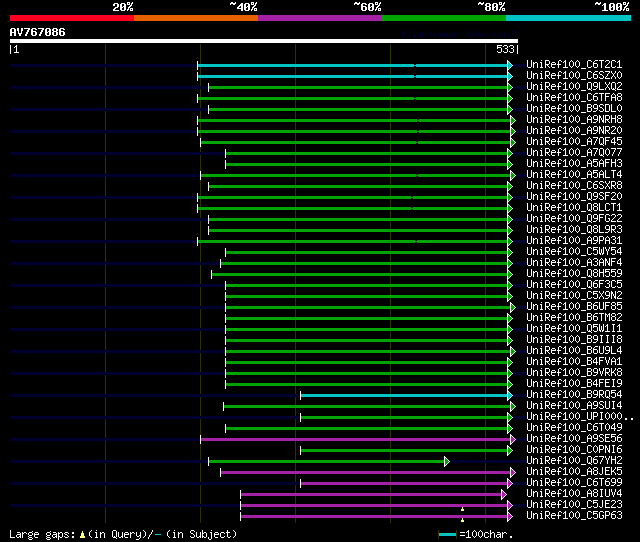Viewport: 640px width, 542px height.
Task: Open the UniRef100_Q67YH2 label
Action: (574, 461)
